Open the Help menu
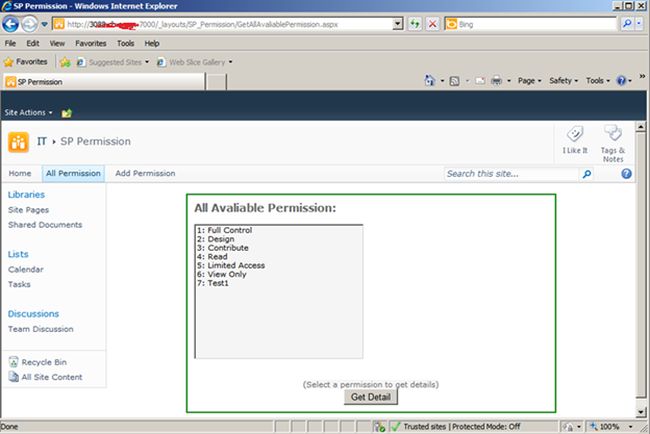The image size is (650, 434). click(152, 43)
